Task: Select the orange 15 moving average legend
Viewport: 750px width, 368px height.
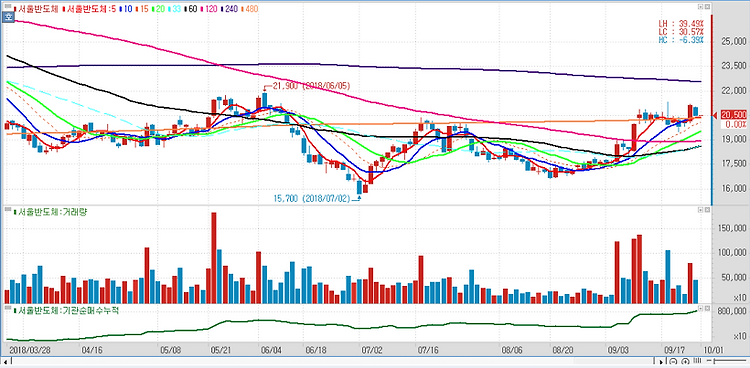Action: coord(142,9)
